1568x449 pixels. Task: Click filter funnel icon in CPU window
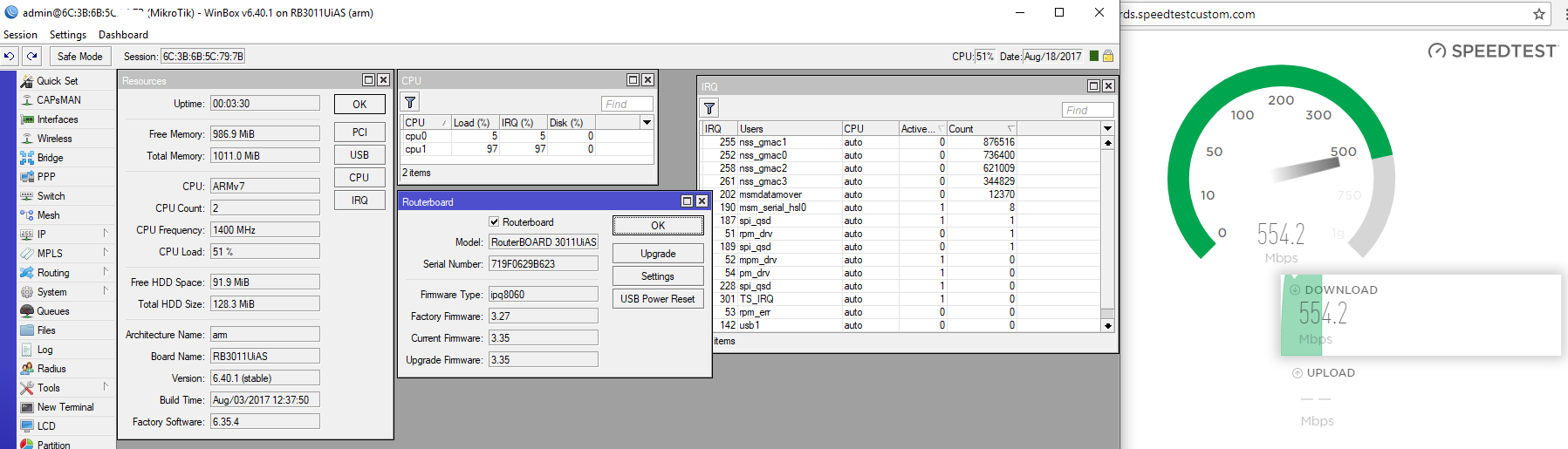(x=410, y=102)
